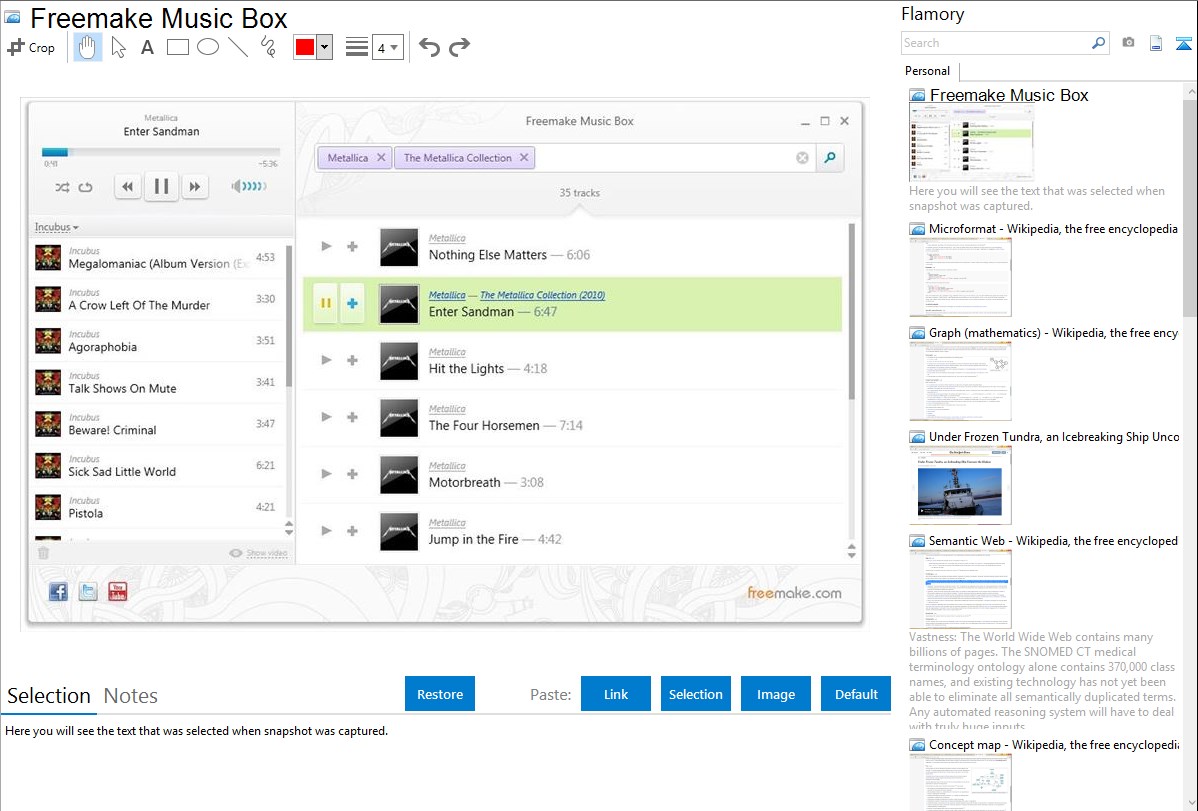Click the document icon beside the camera

click(x=1156, y=43)
